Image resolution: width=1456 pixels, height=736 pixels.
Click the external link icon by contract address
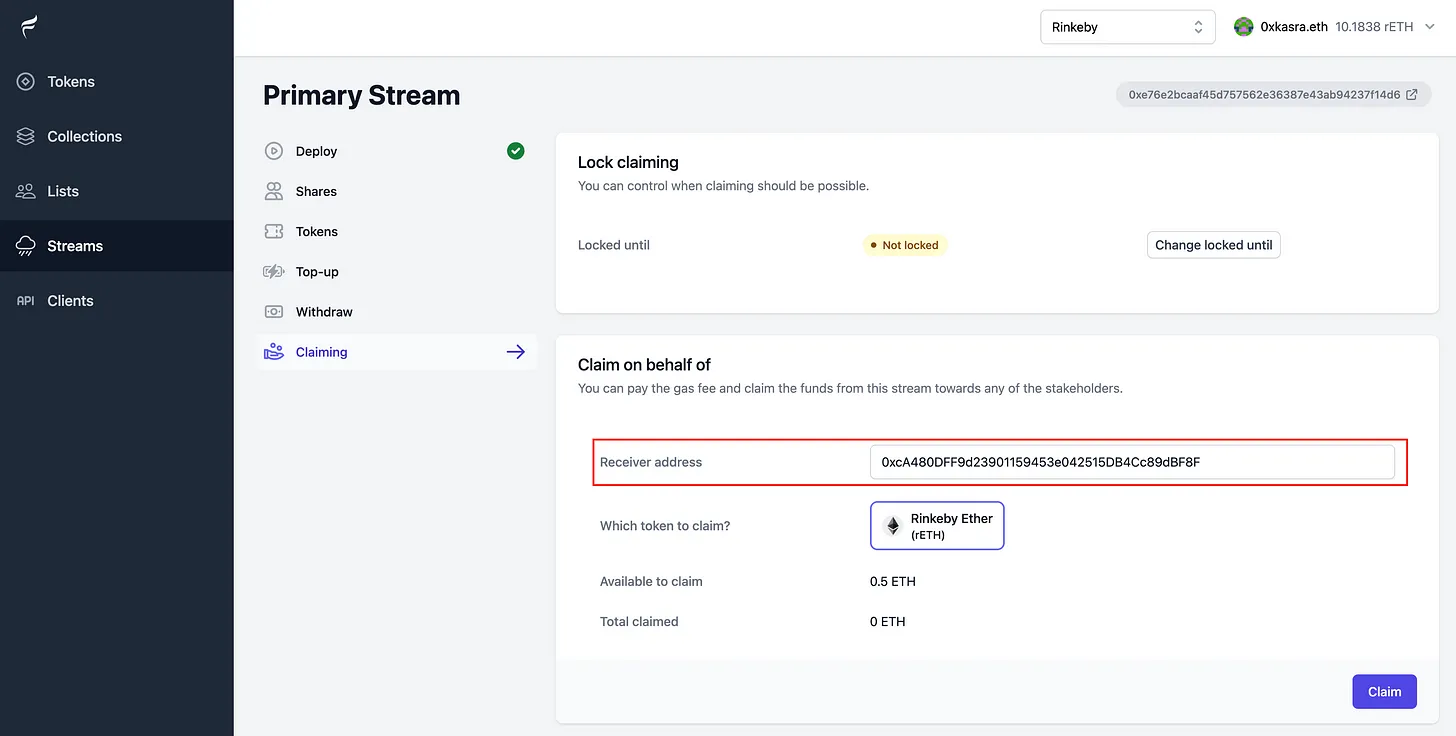click(x=1412, y=95)
